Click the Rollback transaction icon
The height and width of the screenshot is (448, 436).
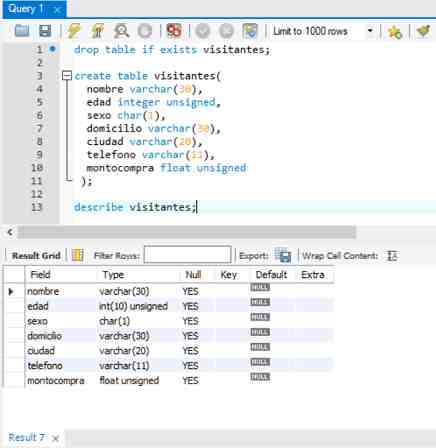pos(226,31)
